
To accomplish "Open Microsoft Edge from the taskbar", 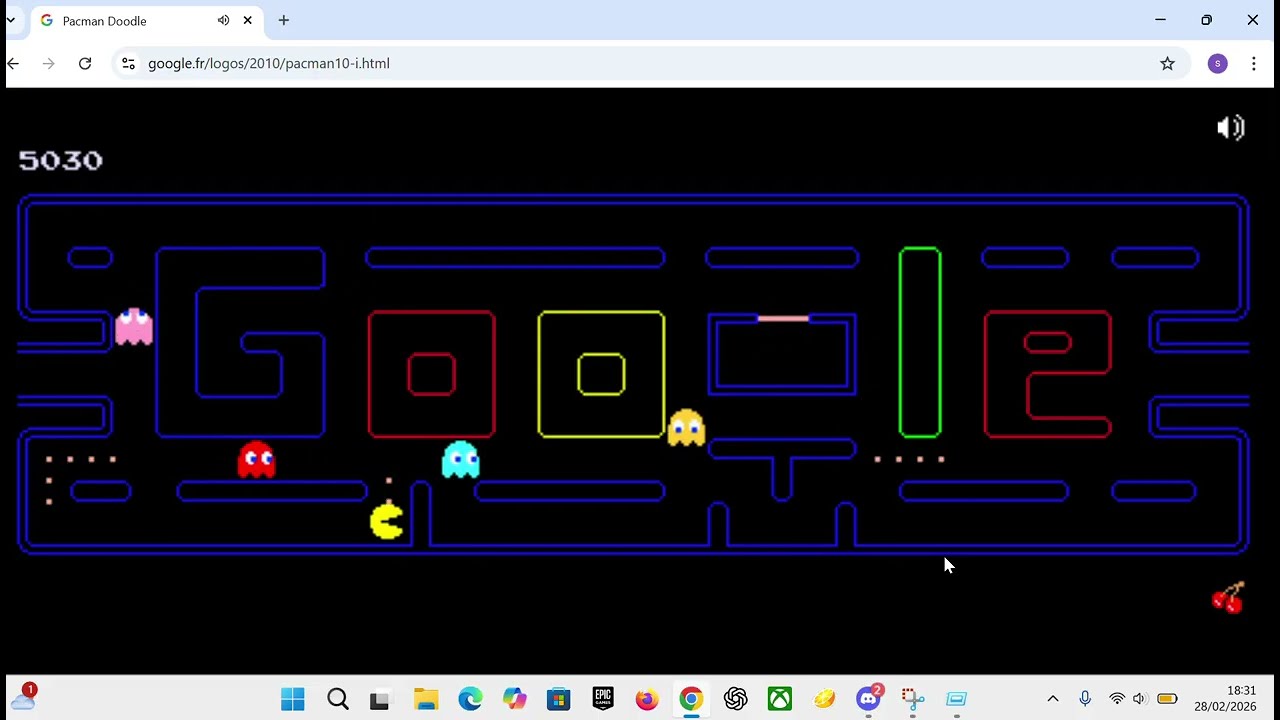I will [470, 699].
